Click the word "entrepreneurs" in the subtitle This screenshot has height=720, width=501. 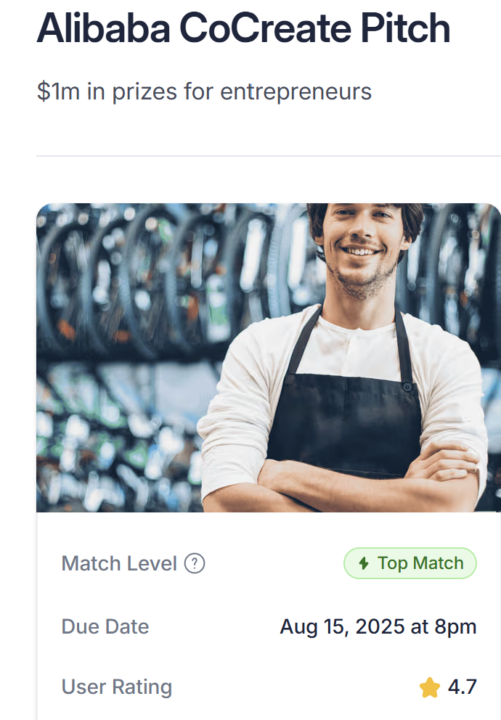pos(296,92)
